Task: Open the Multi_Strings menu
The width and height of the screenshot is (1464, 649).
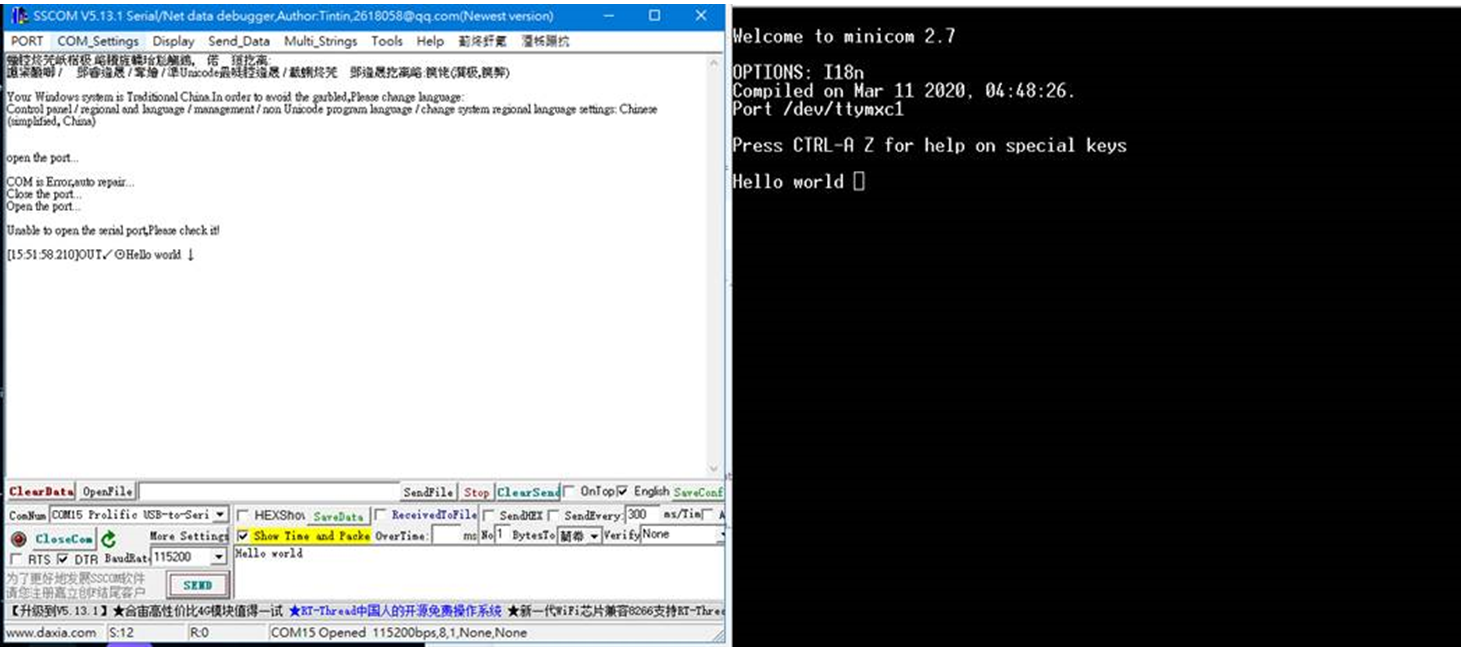Action: [320, 41]
